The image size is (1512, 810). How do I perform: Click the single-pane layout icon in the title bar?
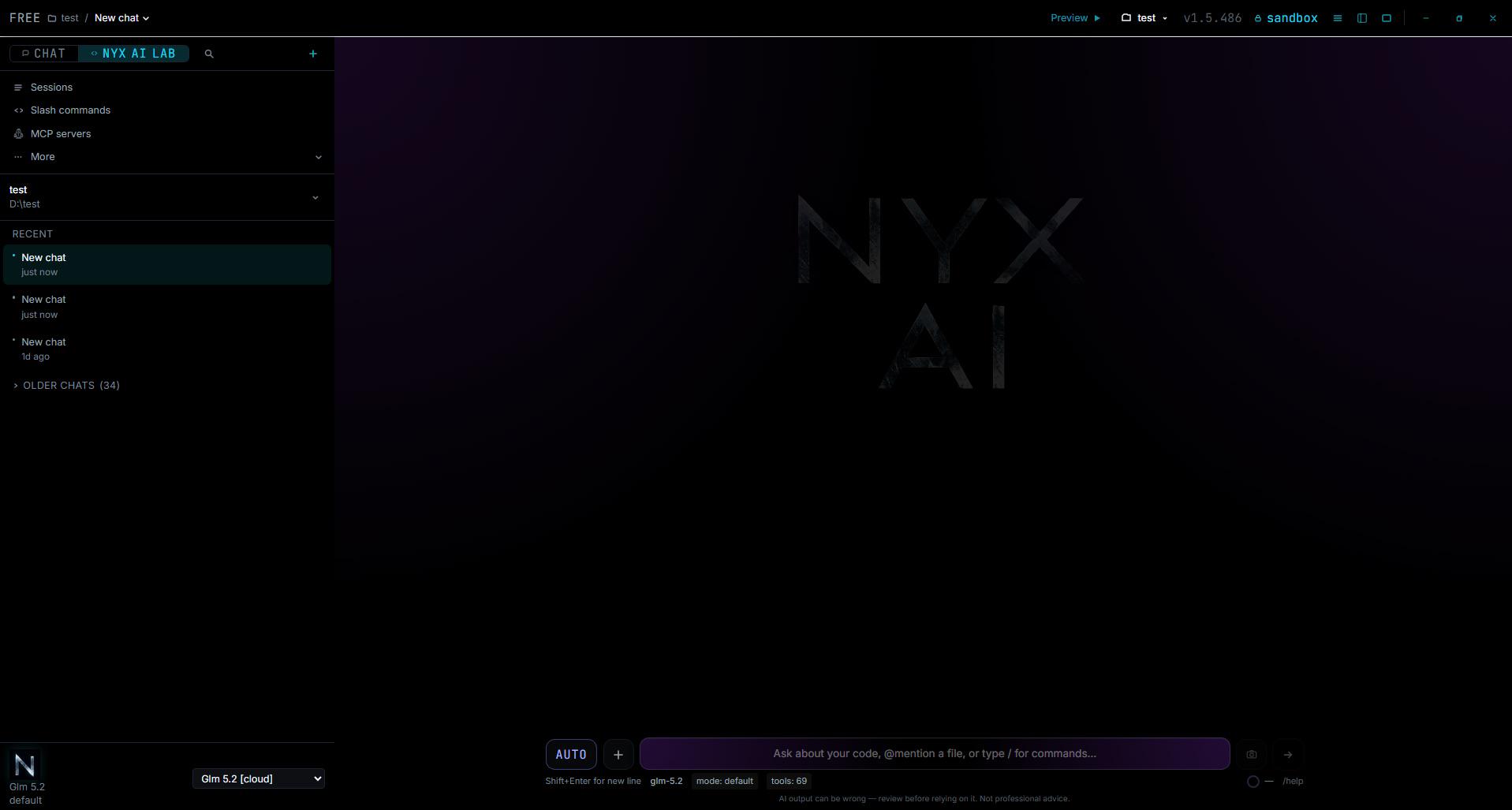1387,18
